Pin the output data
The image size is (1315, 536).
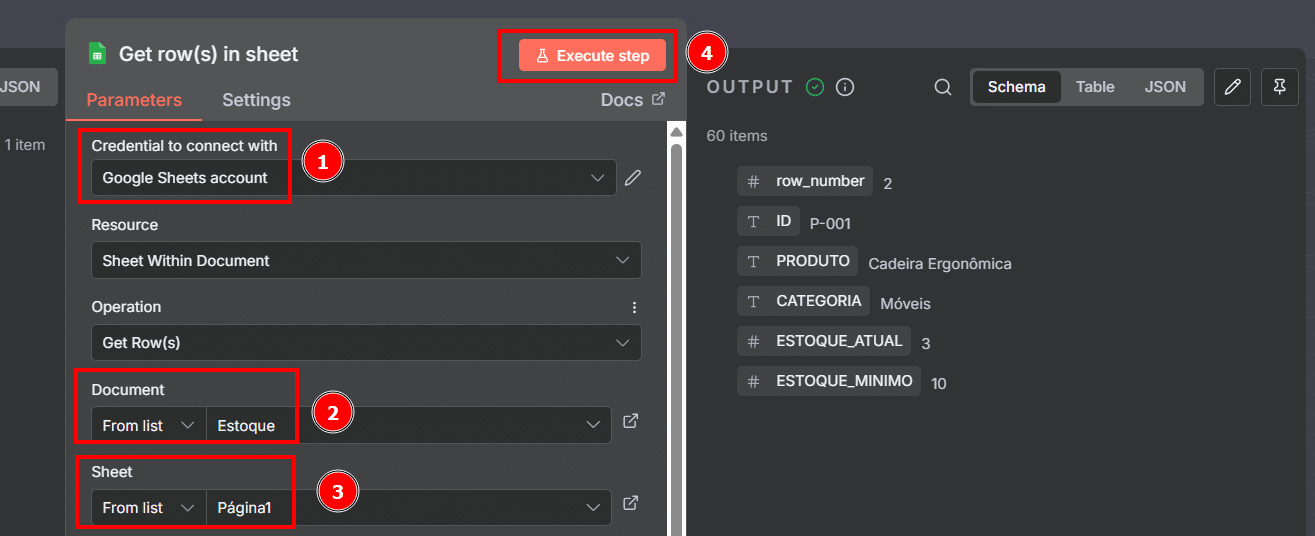tap(1279, 87)
